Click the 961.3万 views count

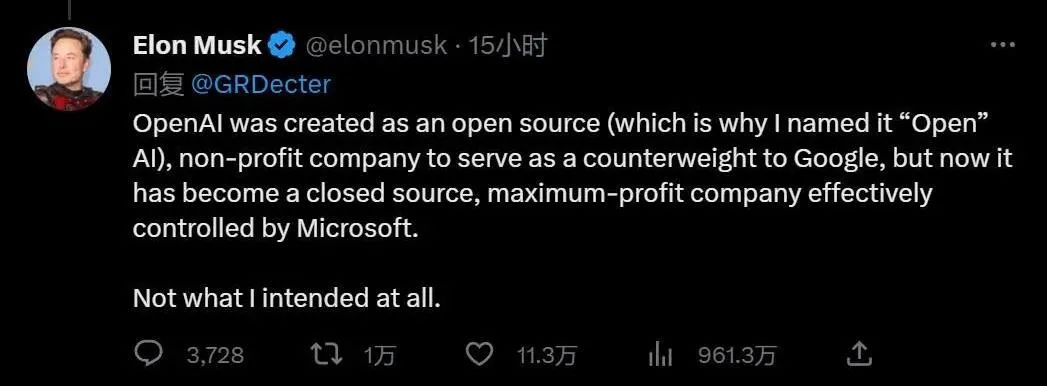[737, 356]
